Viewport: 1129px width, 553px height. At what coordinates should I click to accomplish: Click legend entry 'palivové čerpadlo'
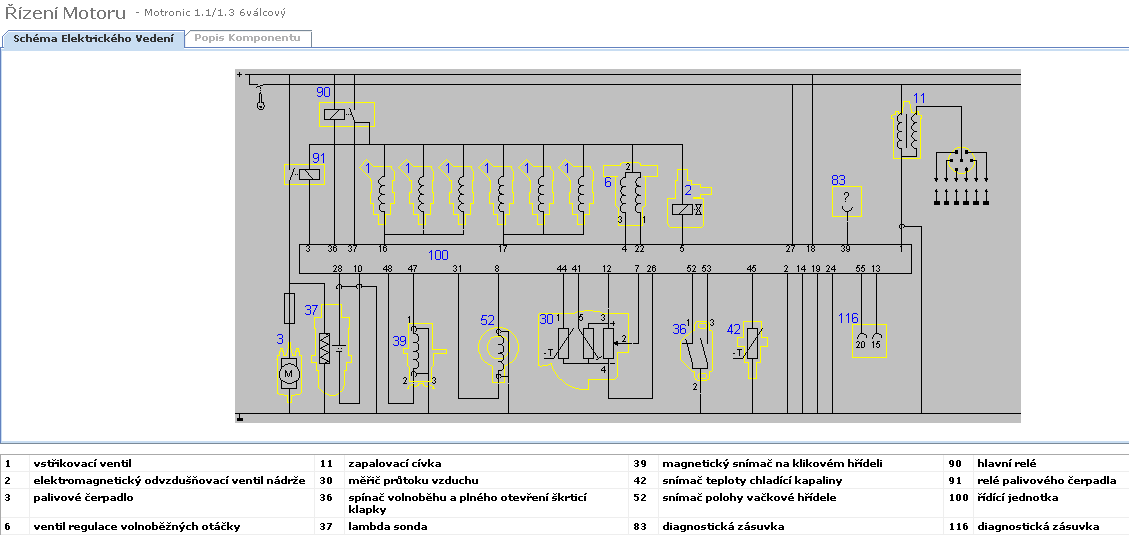[84, 498]
